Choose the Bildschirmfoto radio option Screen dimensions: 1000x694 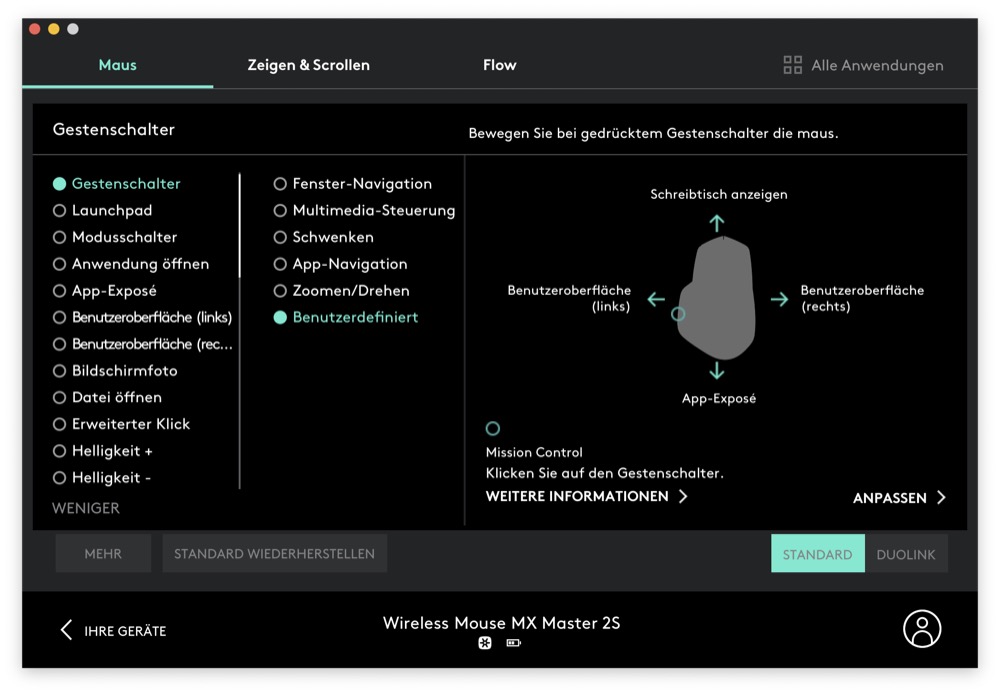[x=59, y=371]
